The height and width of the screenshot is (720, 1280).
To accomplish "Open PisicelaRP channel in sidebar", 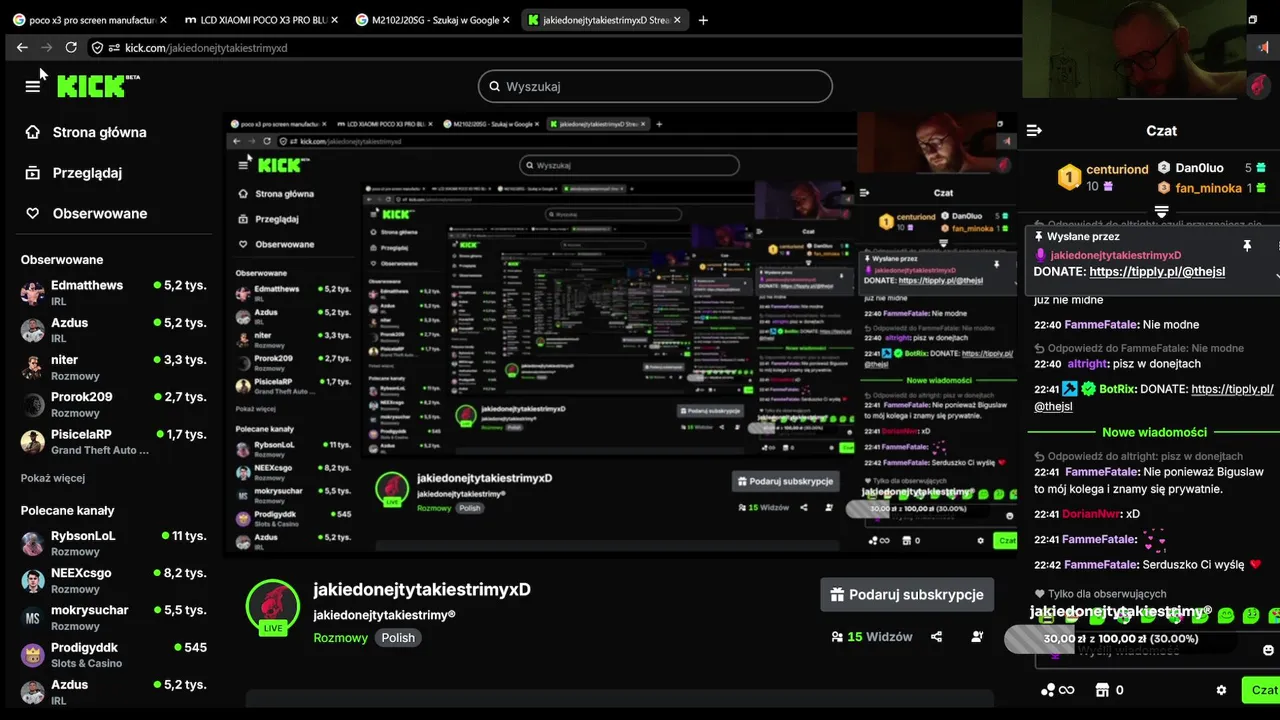I will pyautogui.click(x=114, y=441).
